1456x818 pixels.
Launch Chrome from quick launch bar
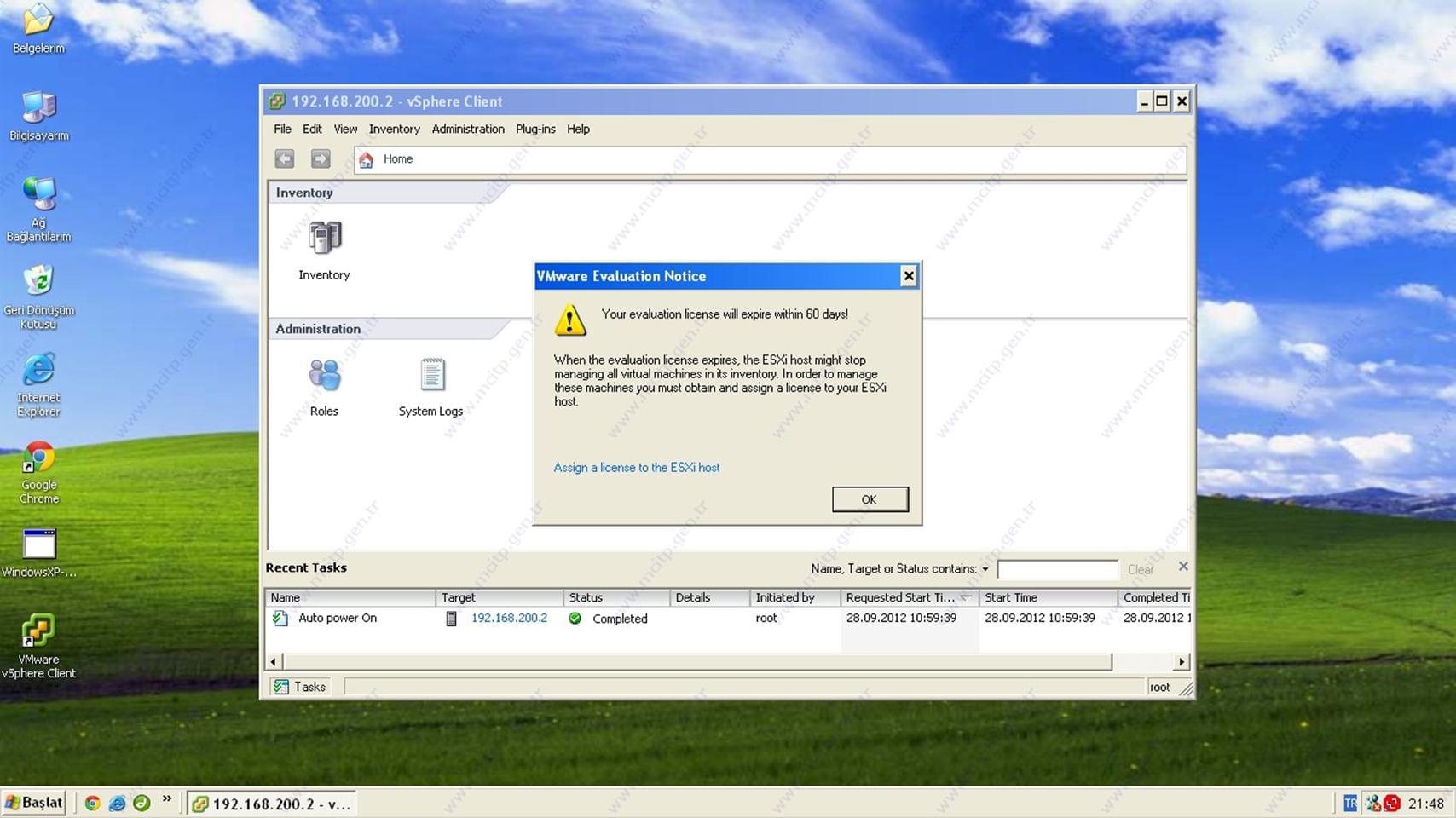tap(93, 804)
